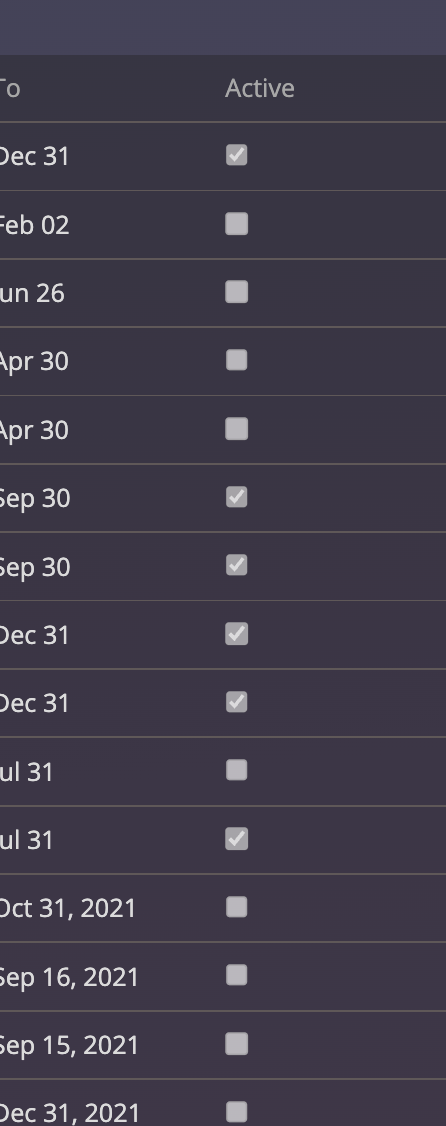
Task: Click the Dec 31, 2021 date cell
Action: [68, 1114]
